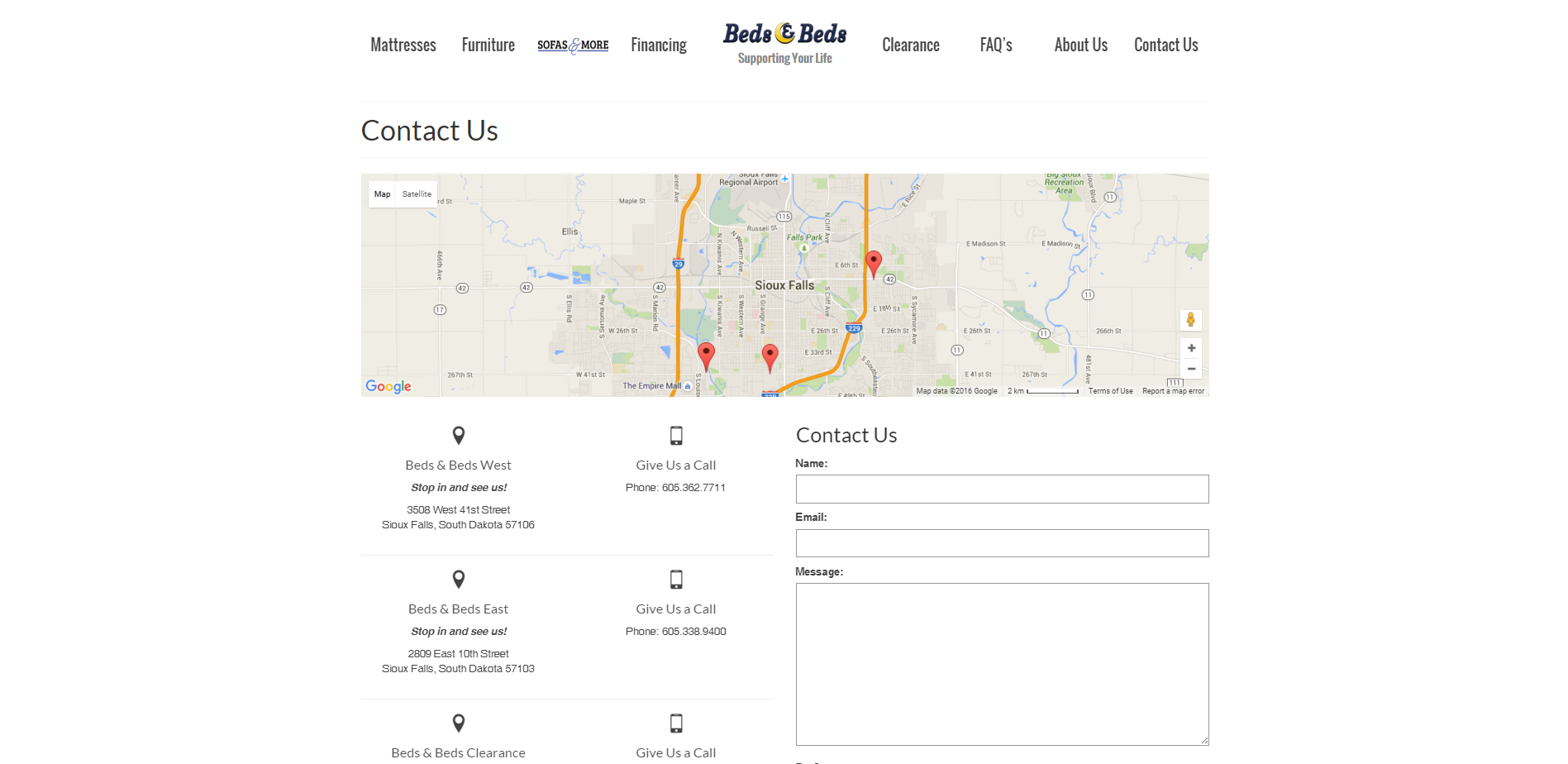
Task: Open the Mattresses menu
Action: tap(403, 45)
